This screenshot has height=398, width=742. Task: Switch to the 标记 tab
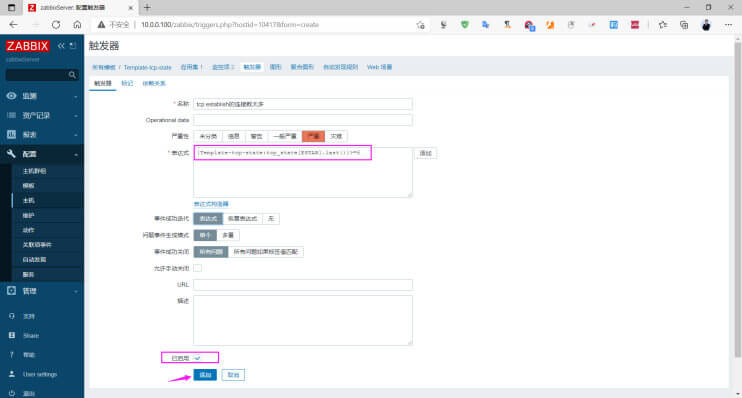coord(127,83)
